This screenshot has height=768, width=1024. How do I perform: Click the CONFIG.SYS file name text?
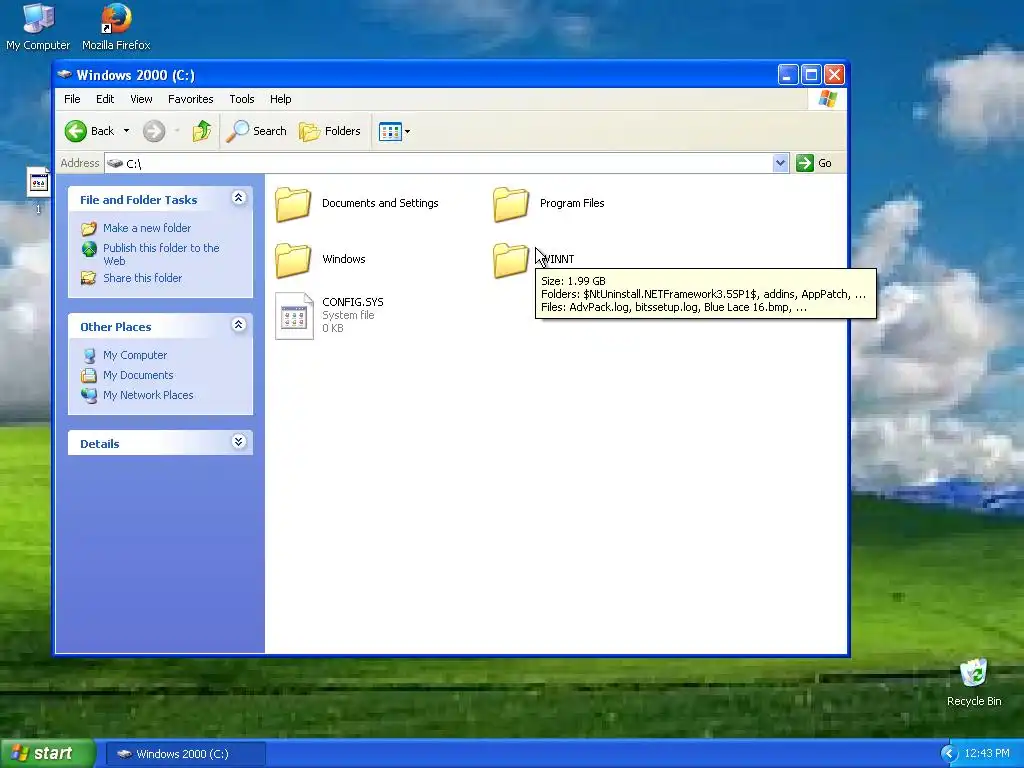(x=353, y=302)
